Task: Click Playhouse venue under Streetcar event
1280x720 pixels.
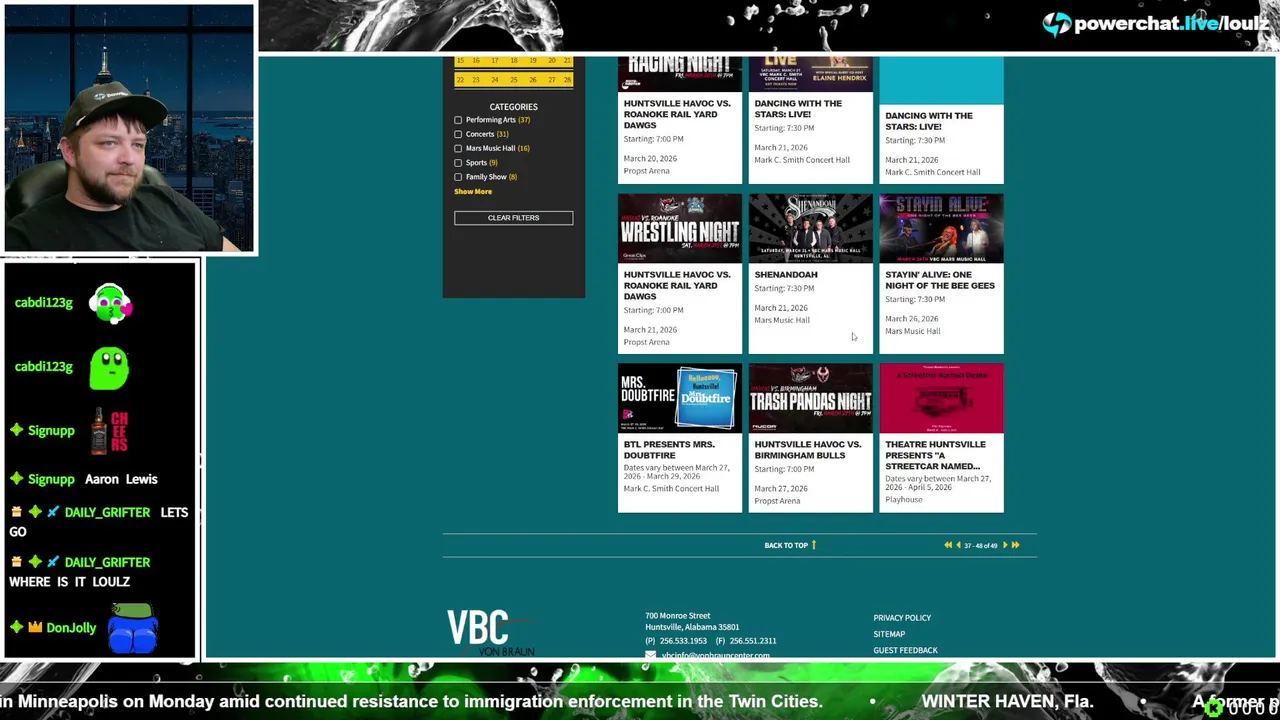Action: point(903,500)
